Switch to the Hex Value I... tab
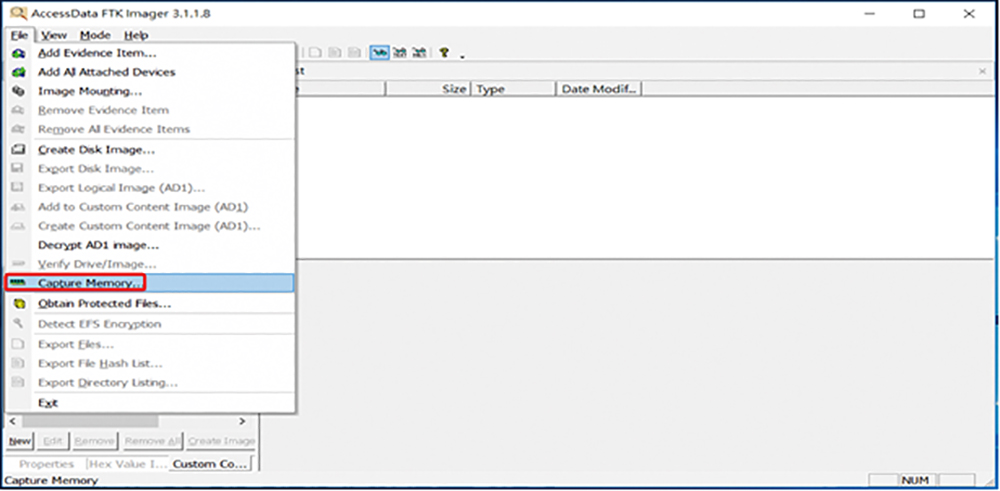Viewport: 1000px width, 491px height. tap(127, 464)
